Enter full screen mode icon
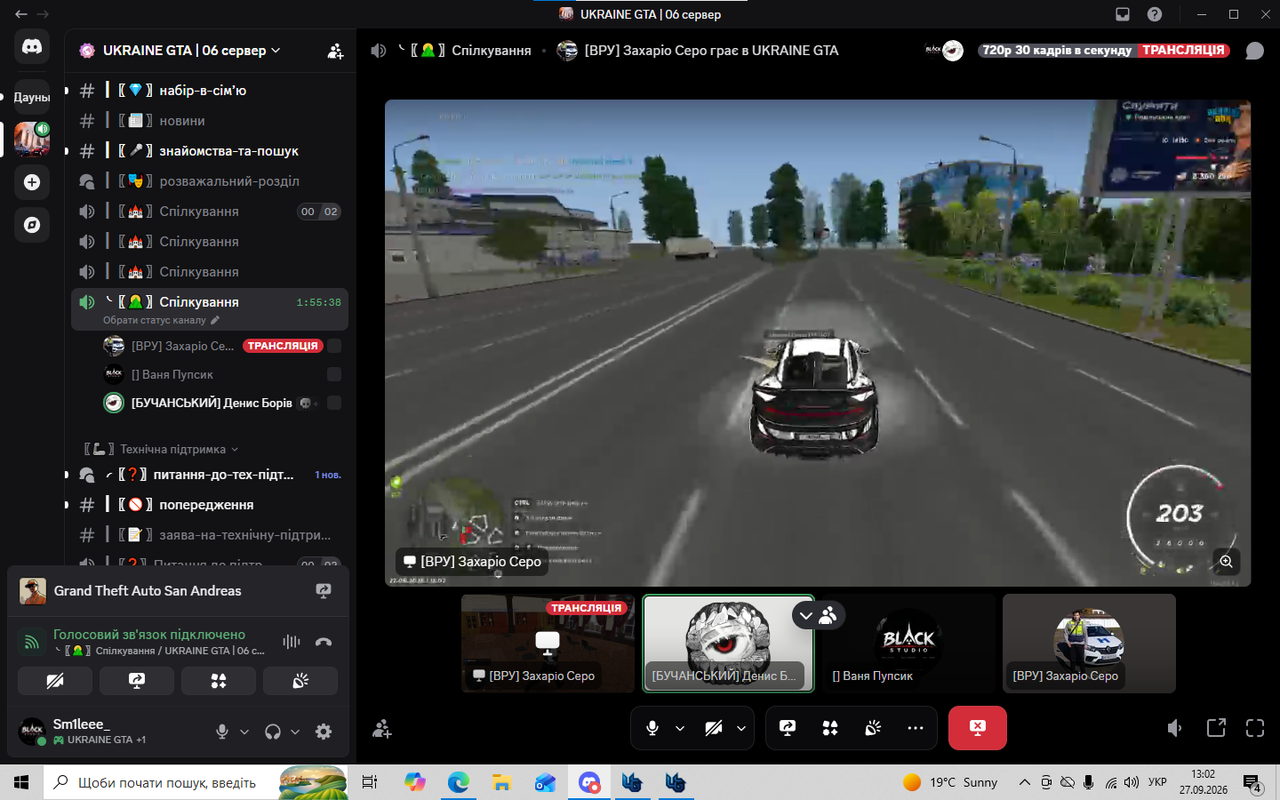Image resolution: width=1280 pixels, height=800 pixels. click(x=1255, y=728)
